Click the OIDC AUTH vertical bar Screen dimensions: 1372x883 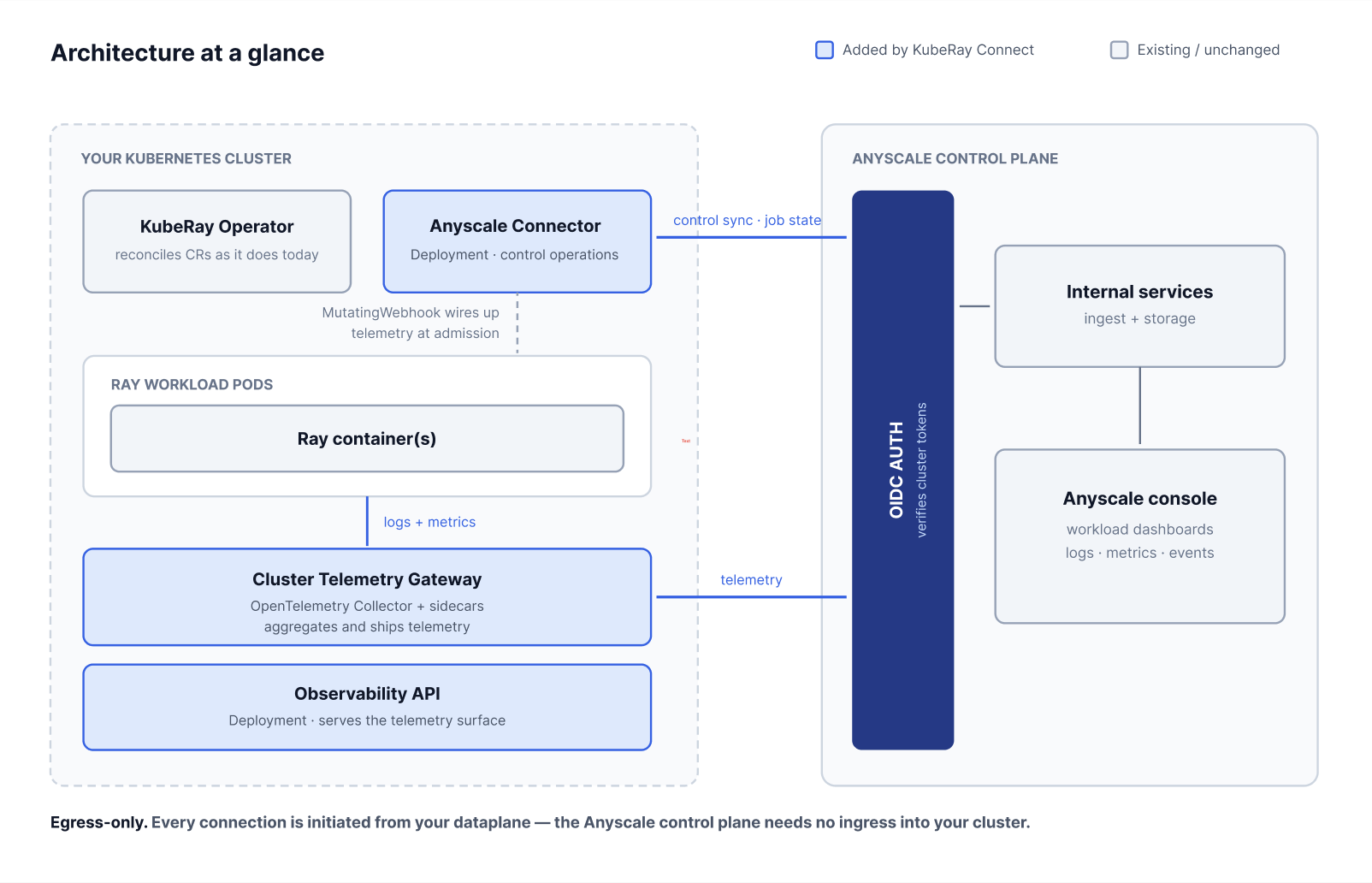(902, 470)
